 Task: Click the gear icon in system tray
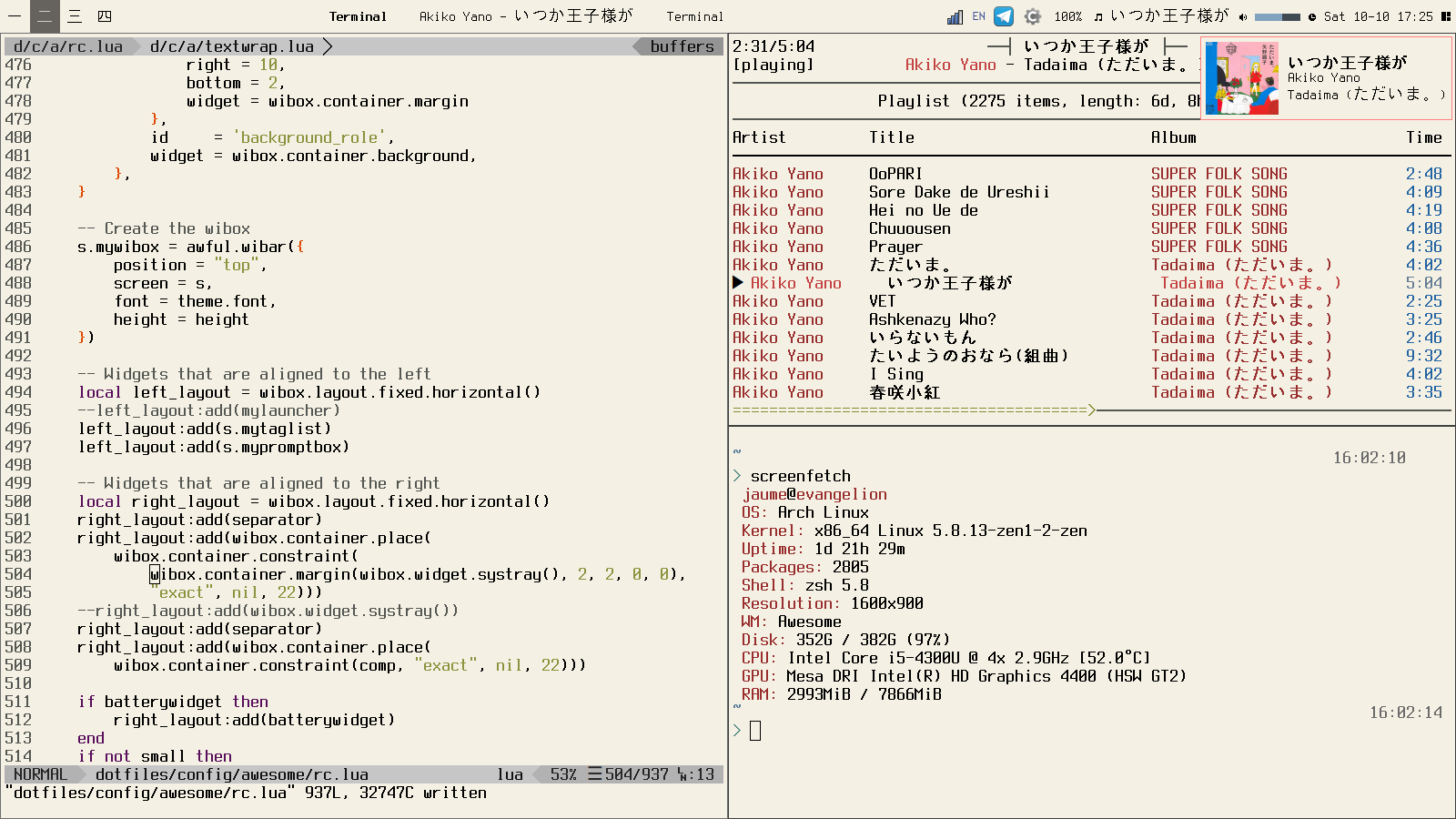coord(1032,16)
